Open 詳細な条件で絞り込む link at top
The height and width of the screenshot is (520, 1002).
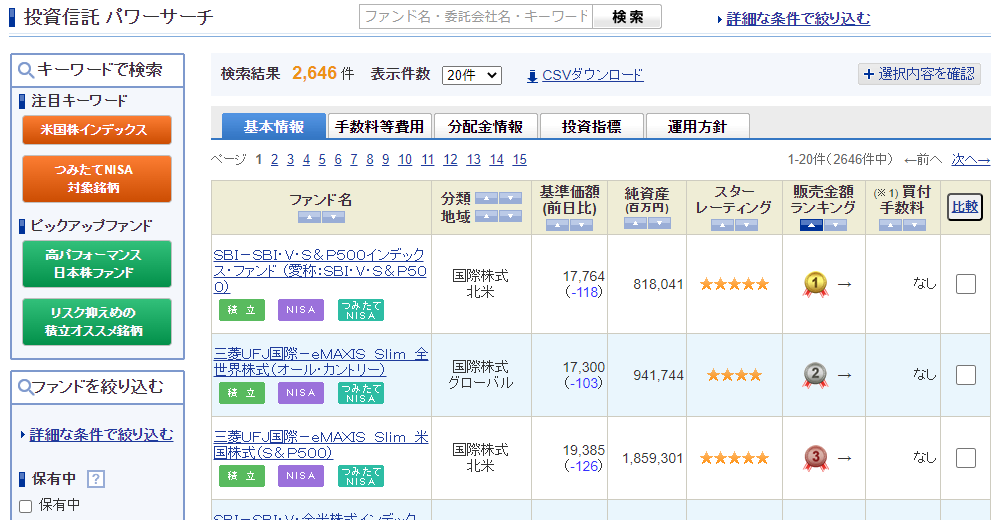pos(798,19)
